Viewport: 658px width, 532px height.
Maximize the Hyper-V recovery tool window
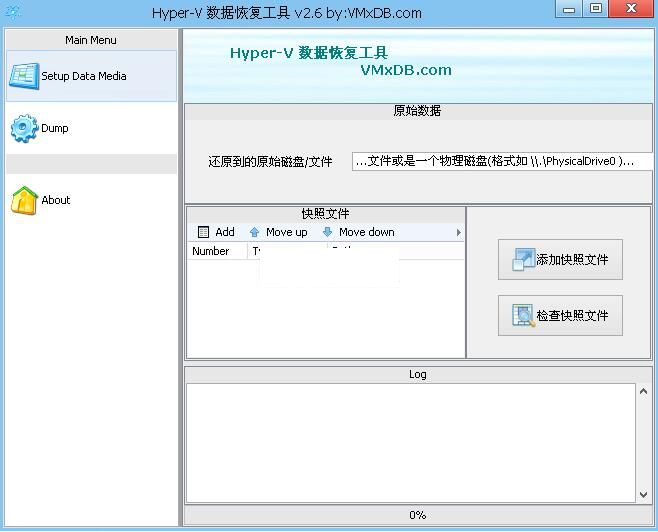click(596, 10)
